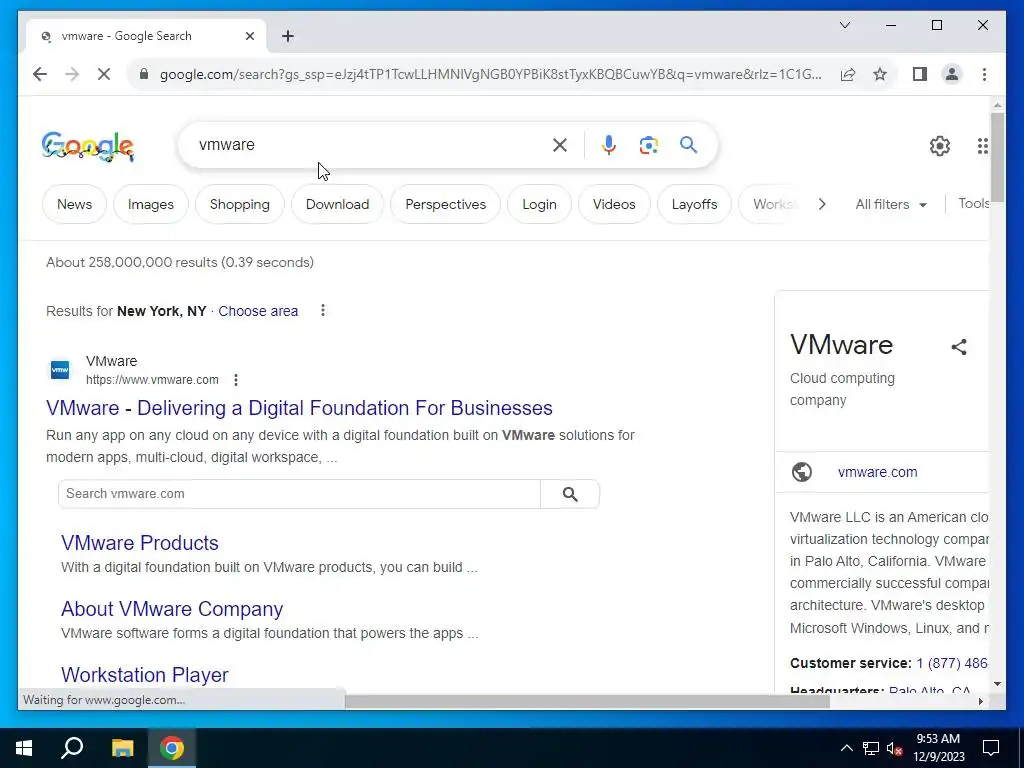
Task: Open a new tab with plus button
Action: click(288, 36)
